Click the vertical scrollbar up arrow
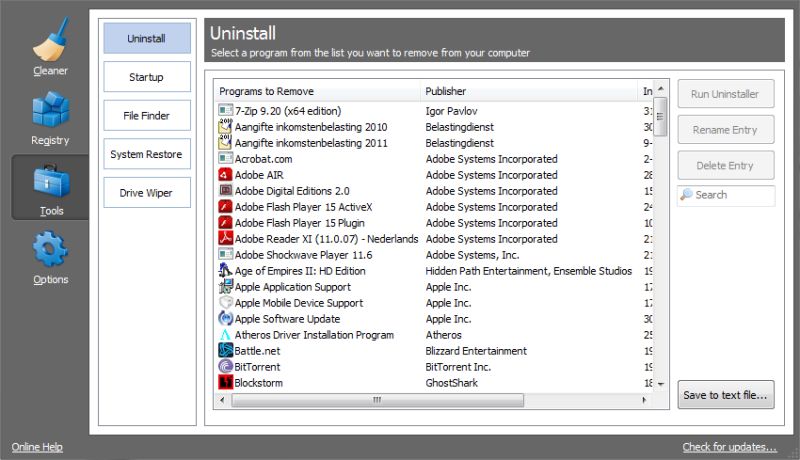This screenshot has width=800, height=460. click(661, 89)
